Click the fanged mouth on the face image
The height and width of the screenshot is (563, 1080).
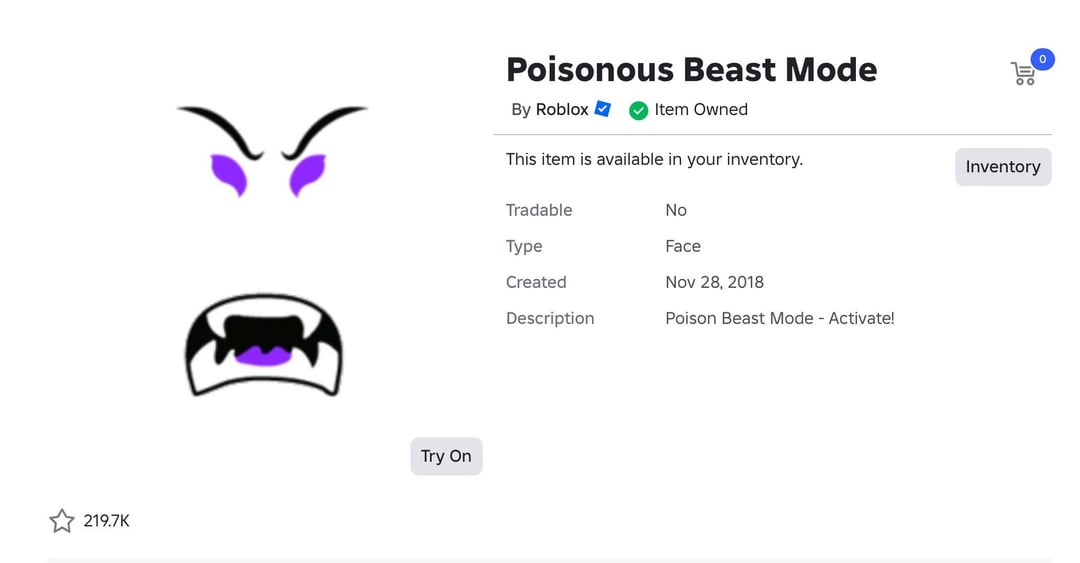(x=263, y=345)
